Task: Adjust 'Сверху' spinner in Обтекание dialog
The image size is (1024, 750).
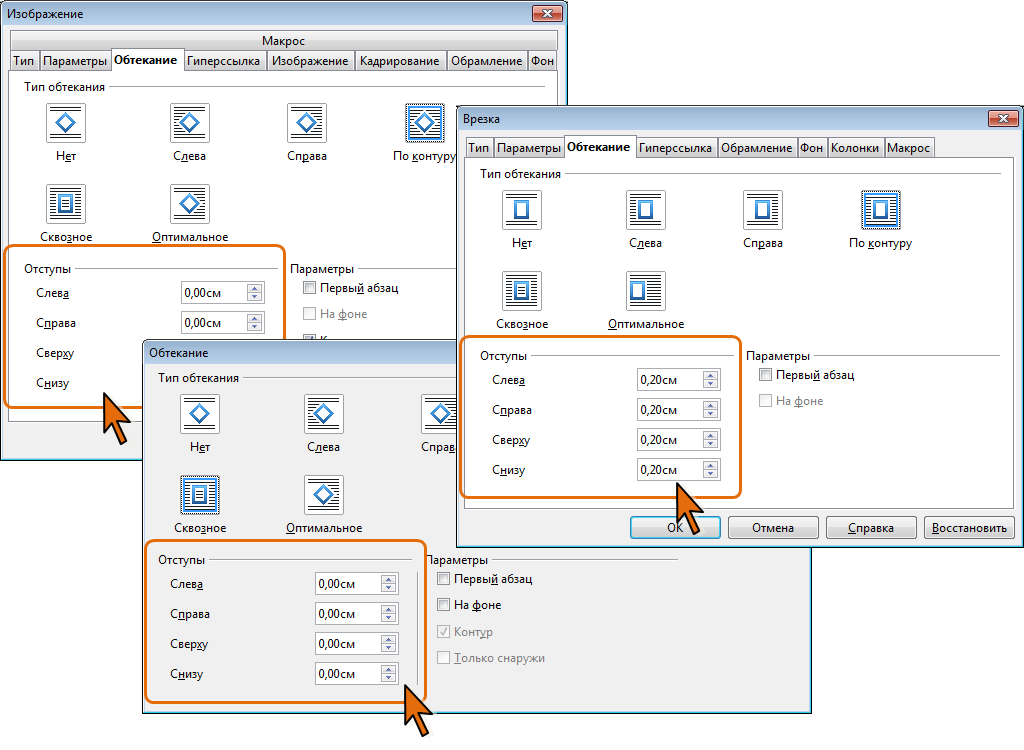Action: coord(389,644)
